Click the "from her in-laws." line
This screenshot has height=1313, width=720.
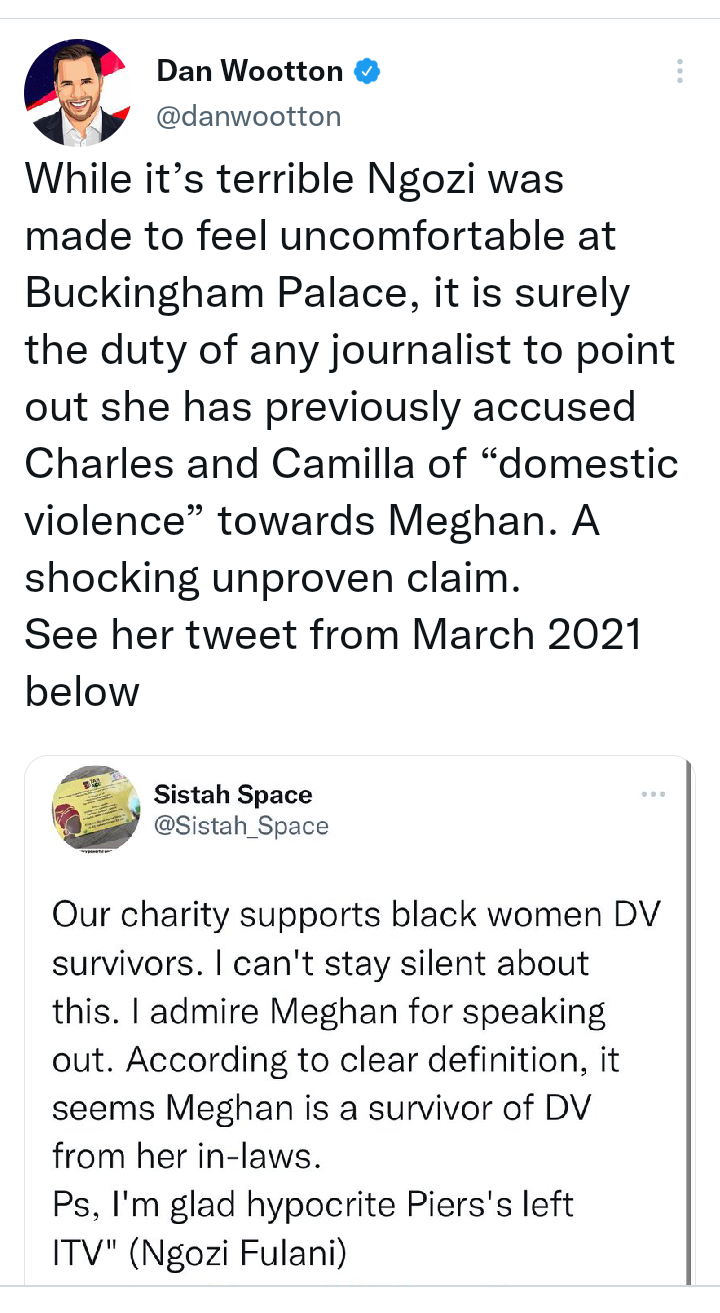point(185,1155)
